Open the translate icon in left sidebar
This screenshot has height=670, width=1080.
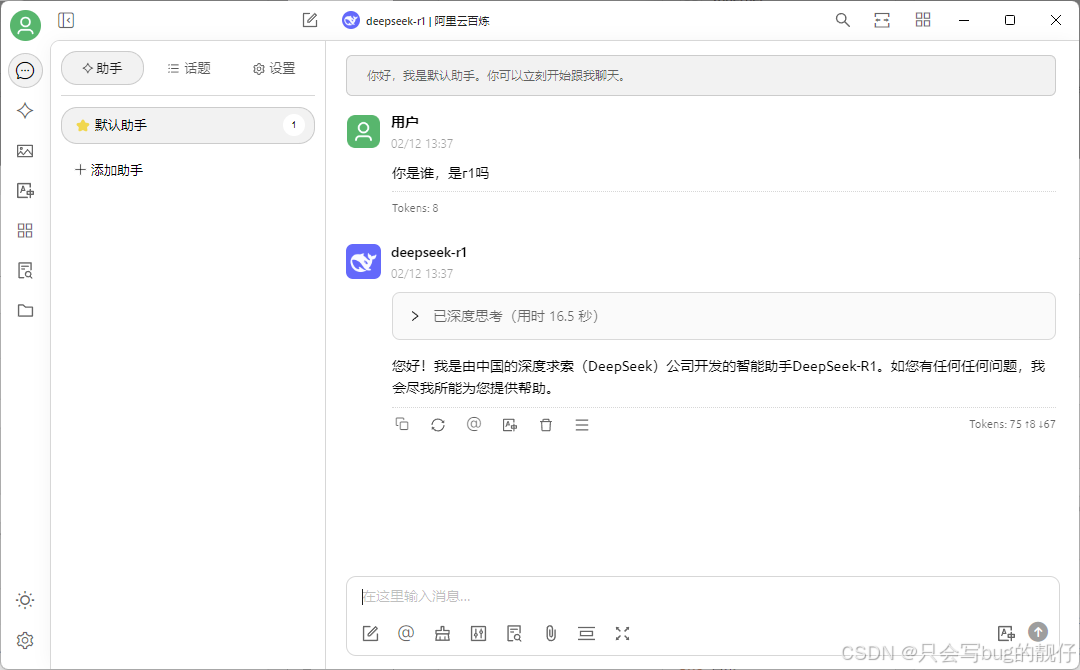pos(25,191)
